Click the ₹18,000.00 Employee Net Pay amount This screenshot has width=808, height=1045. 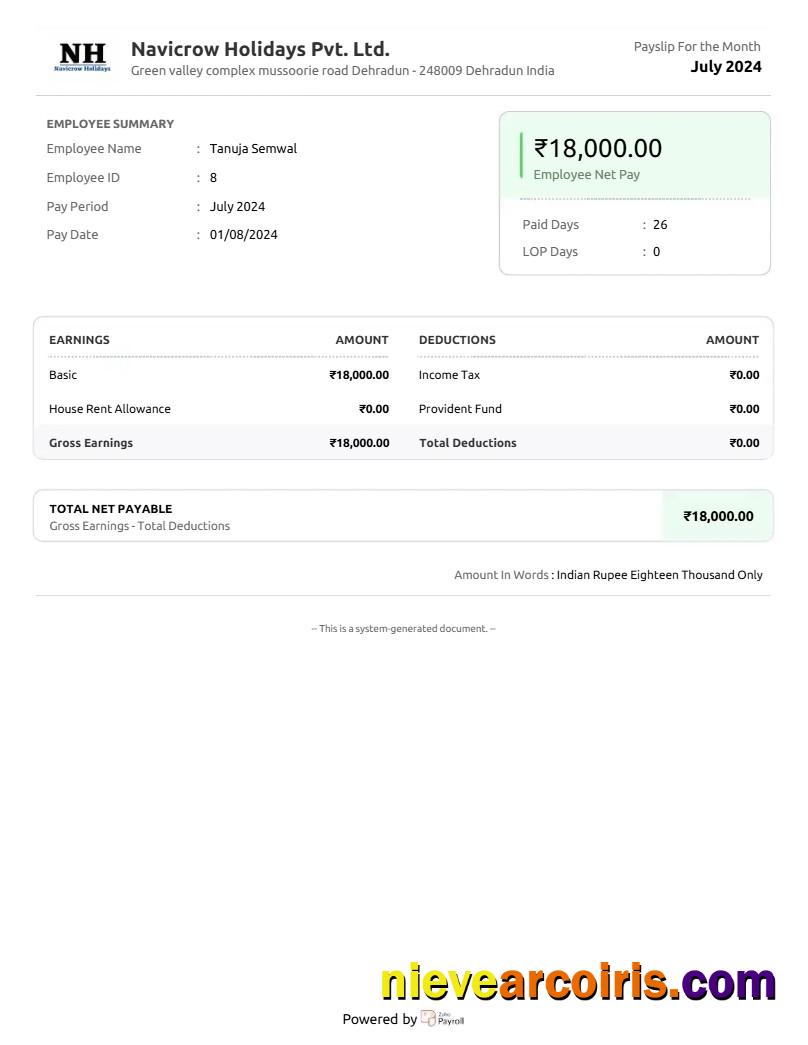click(598, 148)
